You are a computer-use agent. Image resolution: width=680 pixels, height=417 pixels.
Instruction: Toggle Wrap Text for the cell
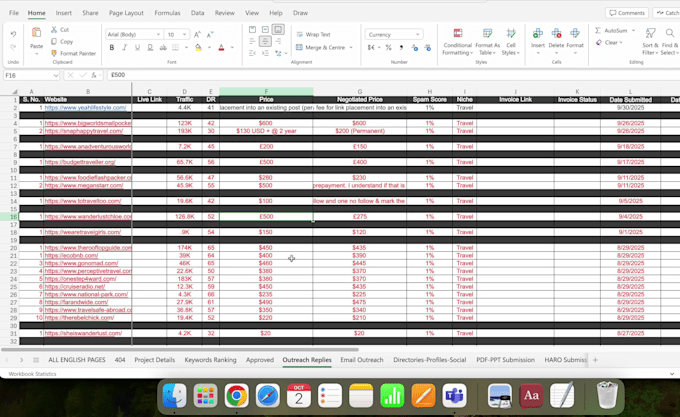click(x=313, y=35)
